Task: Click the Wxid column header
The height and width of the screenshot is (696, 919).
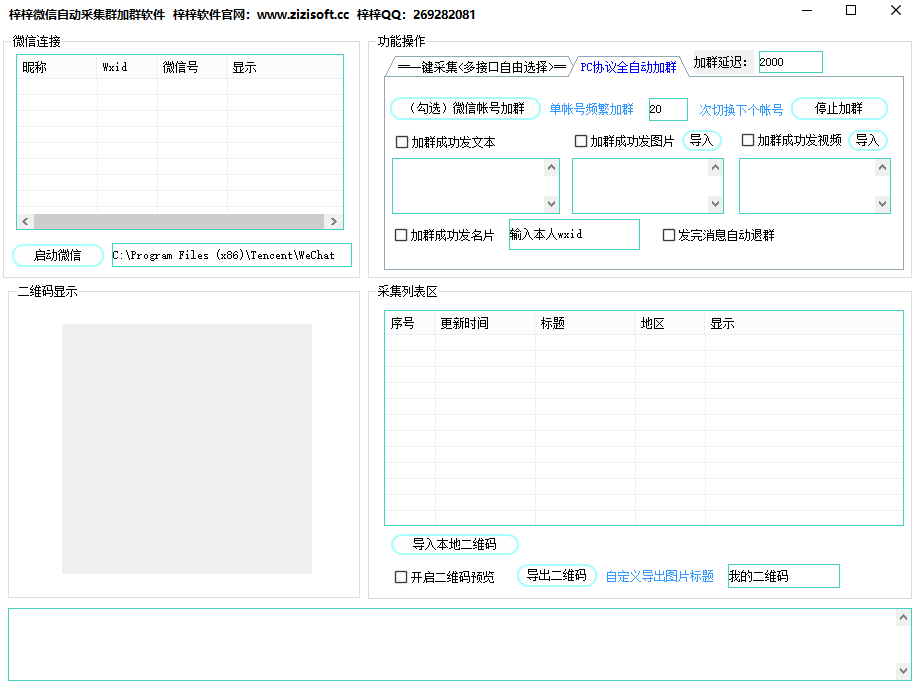Action: pos(127,67)
